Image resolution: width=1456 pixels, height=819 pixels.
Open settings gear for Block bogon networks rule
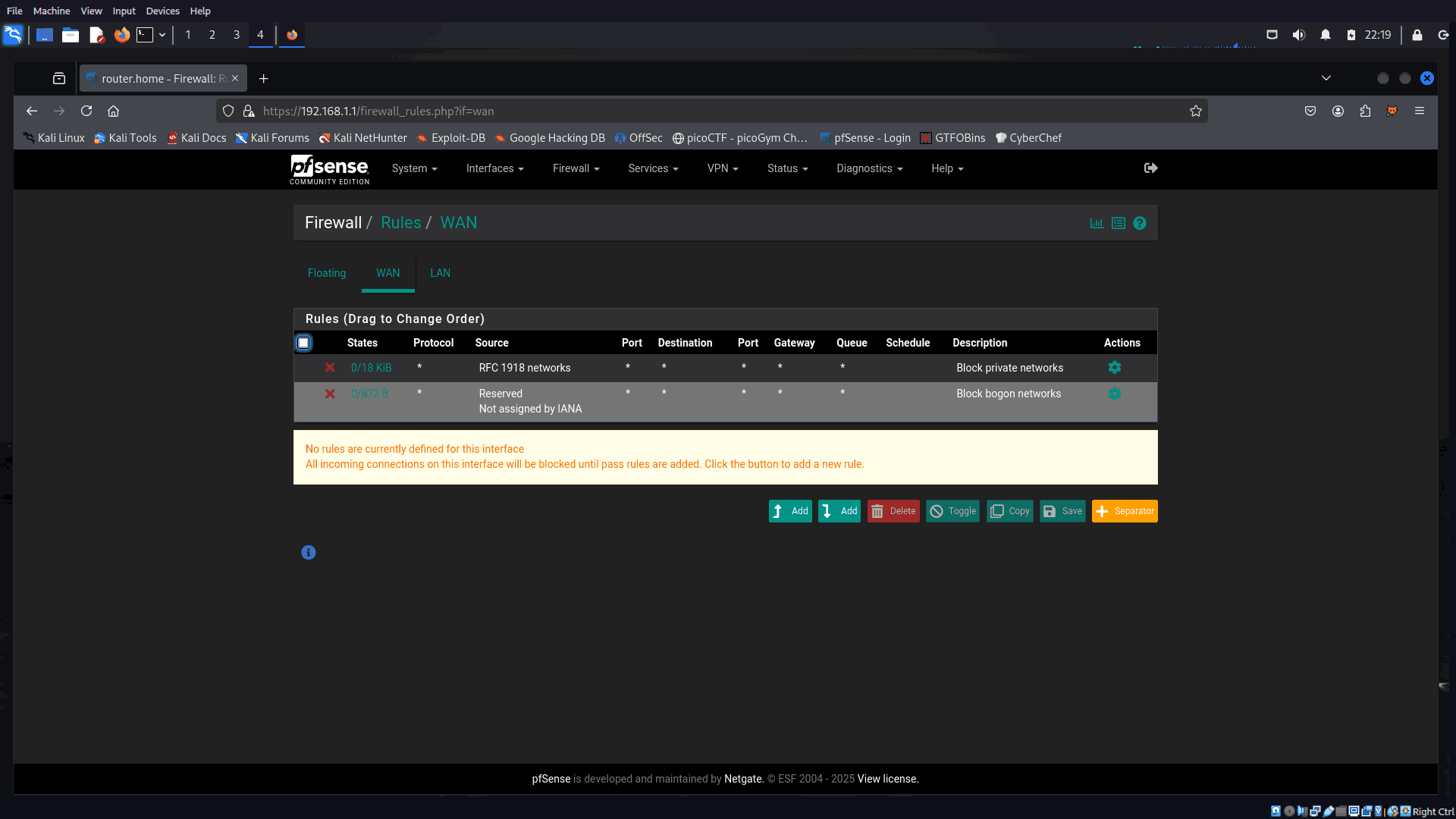(1114, 394)
